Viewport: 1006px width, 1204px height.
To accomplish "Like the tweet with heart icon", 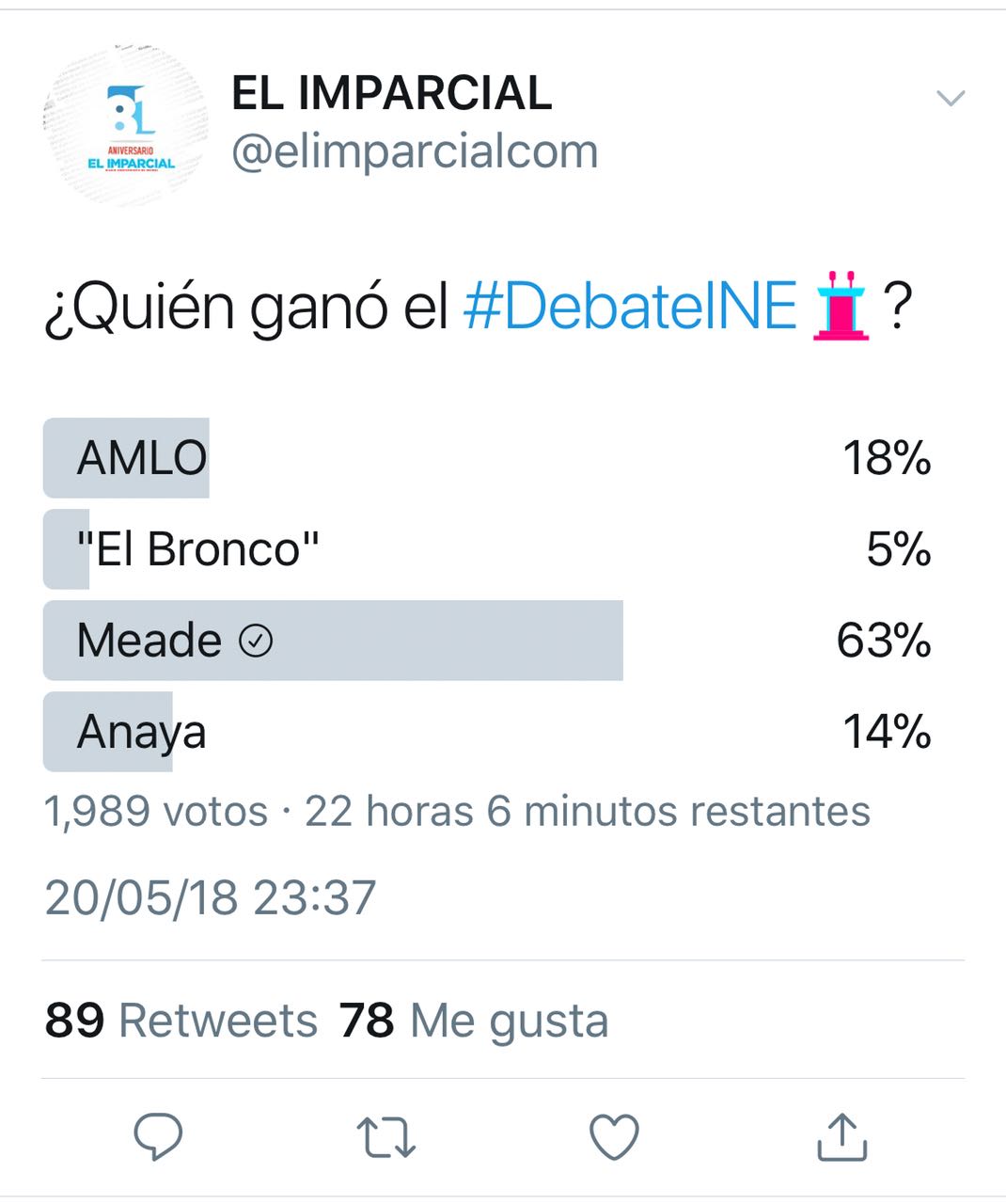I will [614, 1136].
